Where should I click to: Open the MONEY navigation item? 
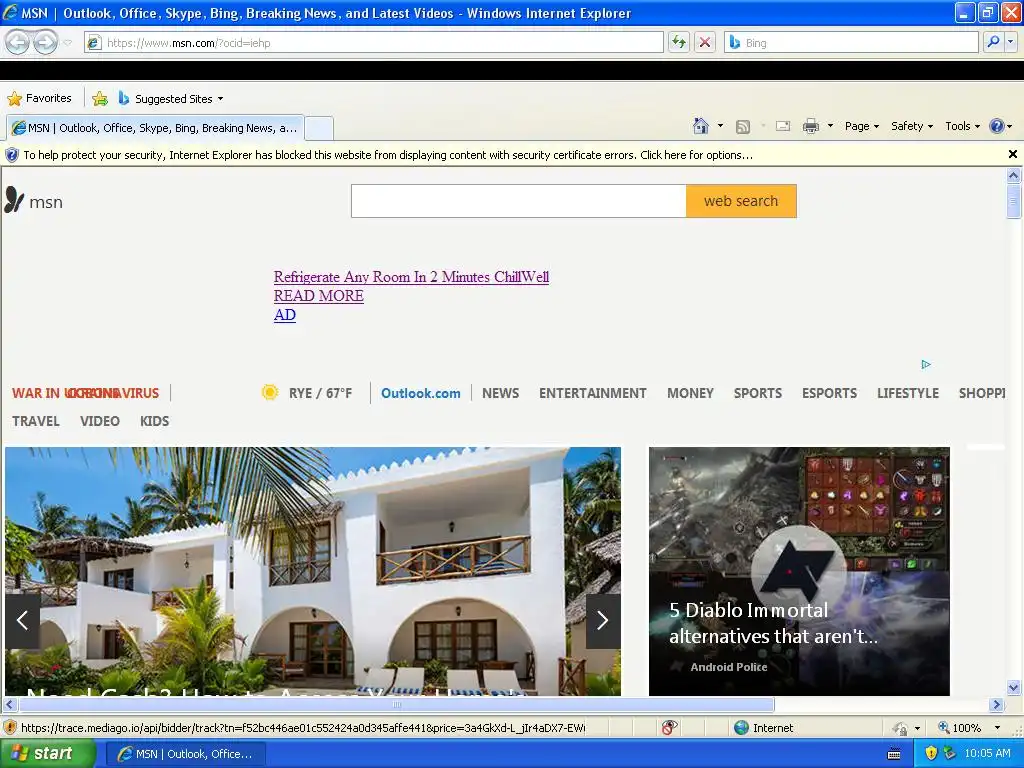point(690,393)
